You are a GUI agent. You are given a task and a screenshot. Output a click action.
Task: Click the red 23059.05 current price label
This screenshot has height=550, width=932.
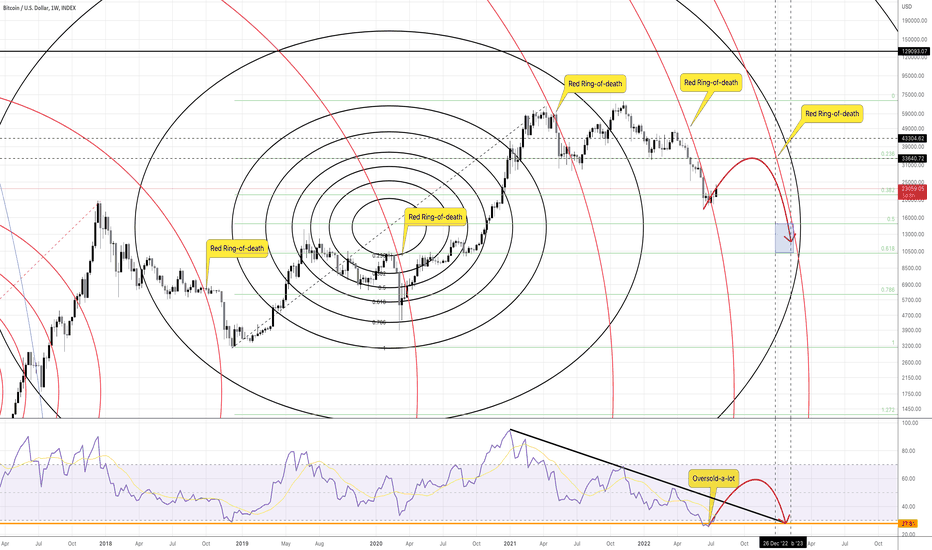(913, 191)
